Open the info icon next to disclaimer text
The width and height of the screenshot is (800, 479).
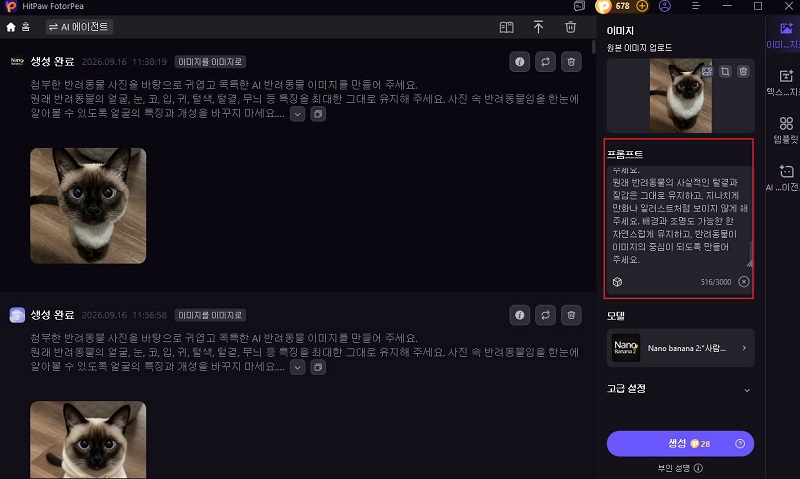[x=698, y=468]
